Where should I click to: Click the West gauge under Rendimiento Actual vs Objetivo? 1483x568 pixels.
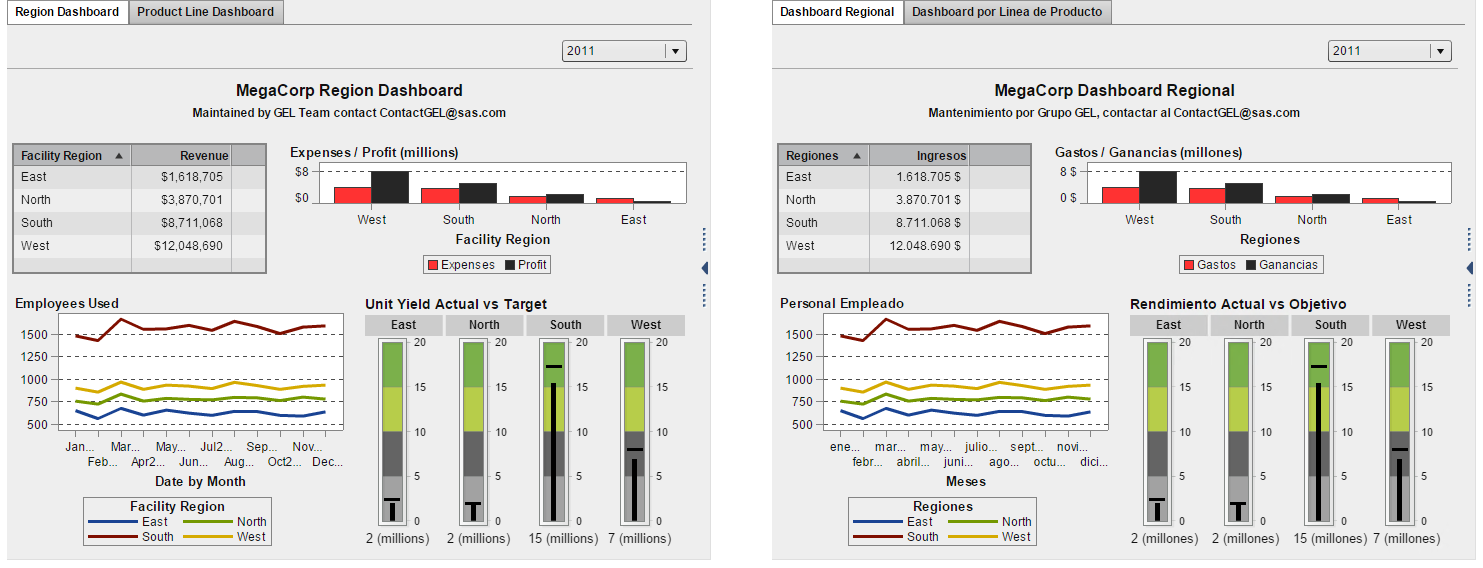point(1399,431)
